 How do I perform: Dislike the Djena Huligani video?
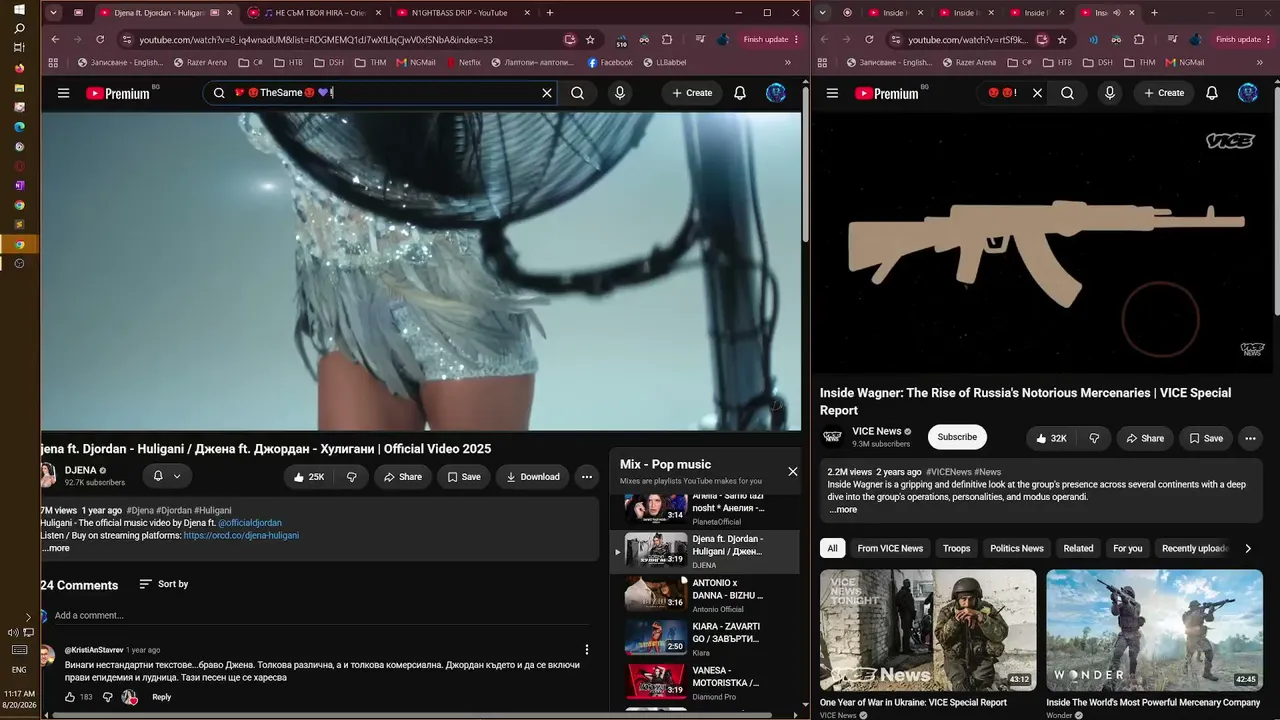(352, 477)
